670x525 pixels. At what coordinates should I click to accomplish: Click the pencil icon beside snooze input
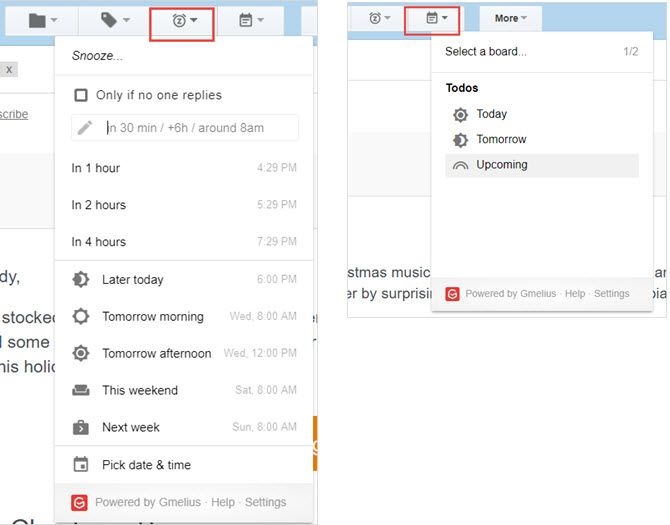click(x=85, y=127)
